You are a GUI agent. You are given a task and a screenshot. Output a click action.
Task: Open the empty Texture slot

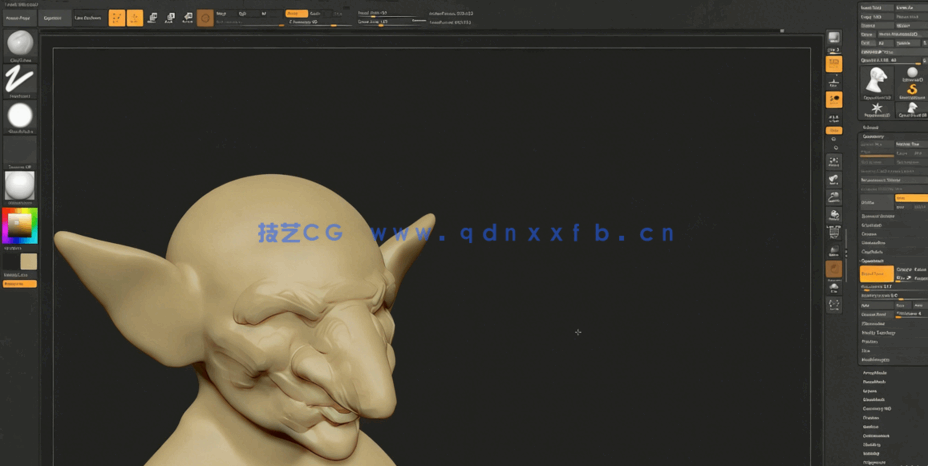point(20,150)
